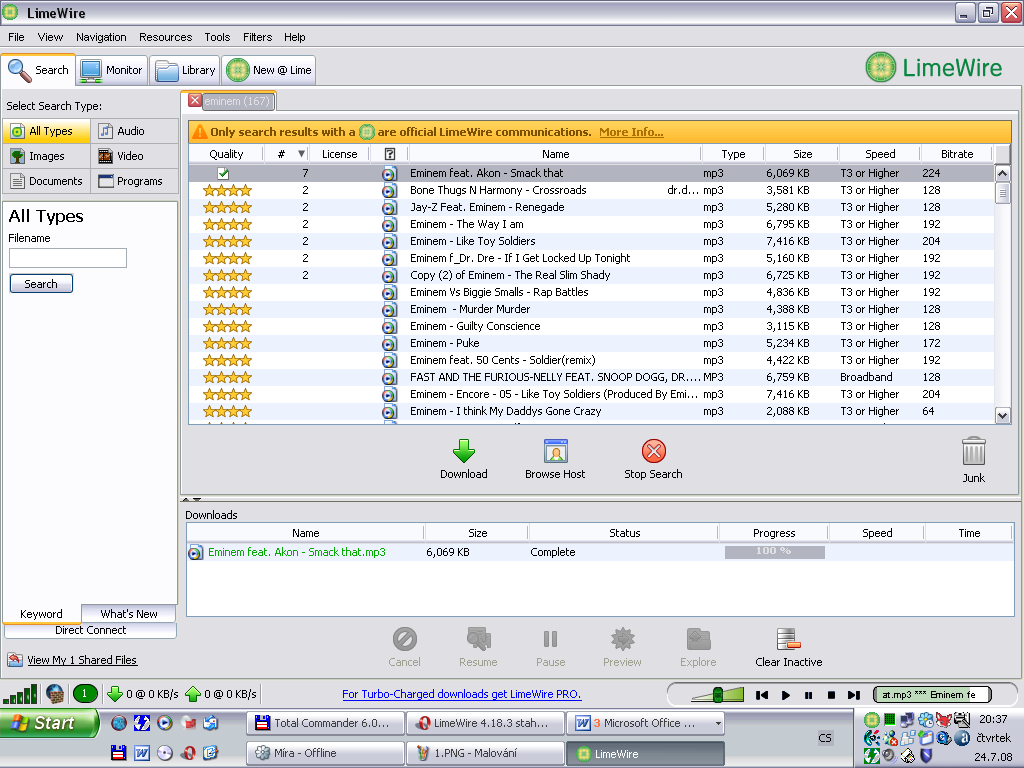Open the Filters menu
Viewport: 1024px width, 768px height.
point(257,37)
